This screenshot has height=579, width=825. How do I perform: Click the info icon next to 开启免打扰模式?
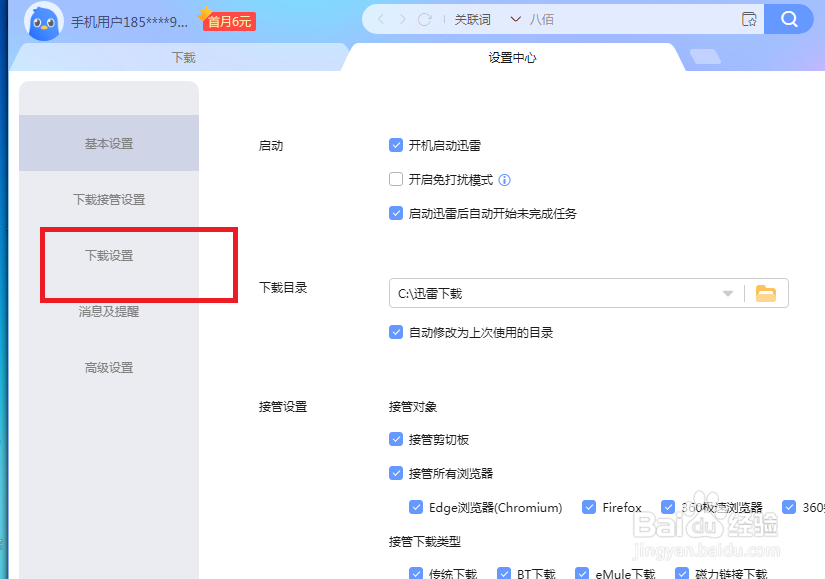(504, 180)
